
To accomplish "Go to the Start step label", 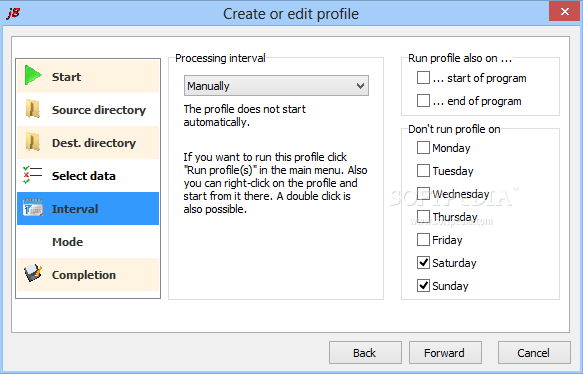I will tap(66, 77).
